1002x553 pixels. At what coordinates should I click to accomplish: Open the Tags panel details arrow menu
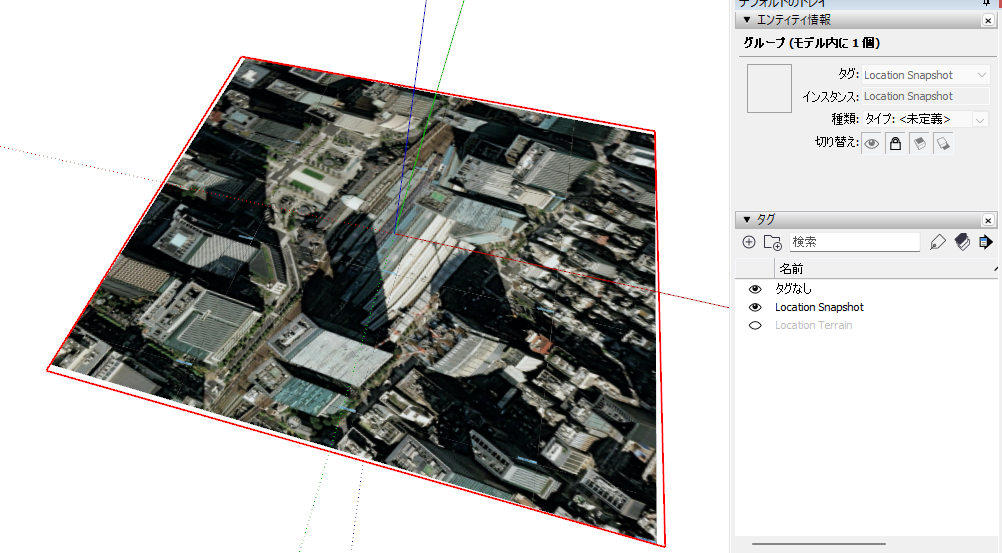point(985,242)
